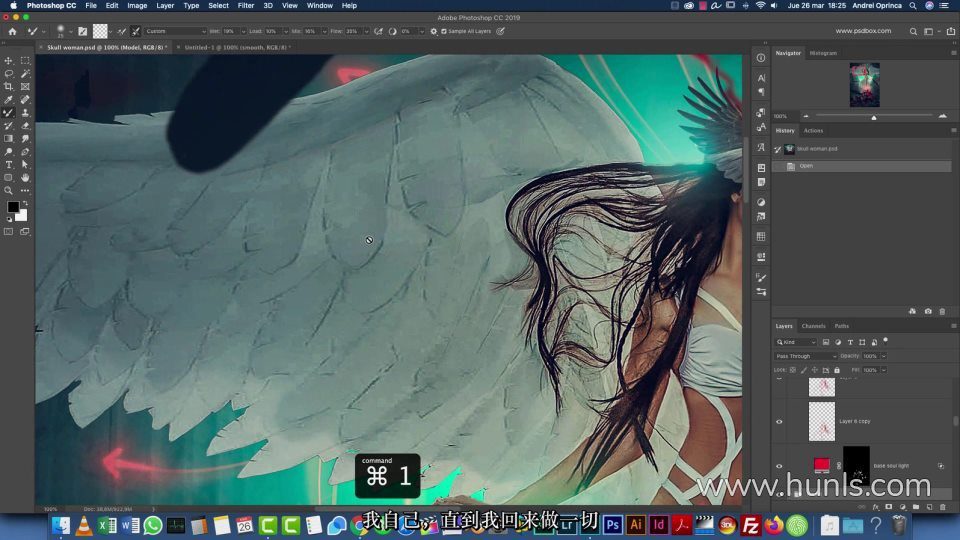Toggle lock transparent pixels in Layers panel
960x540 pixels.
tap(793, 370)
